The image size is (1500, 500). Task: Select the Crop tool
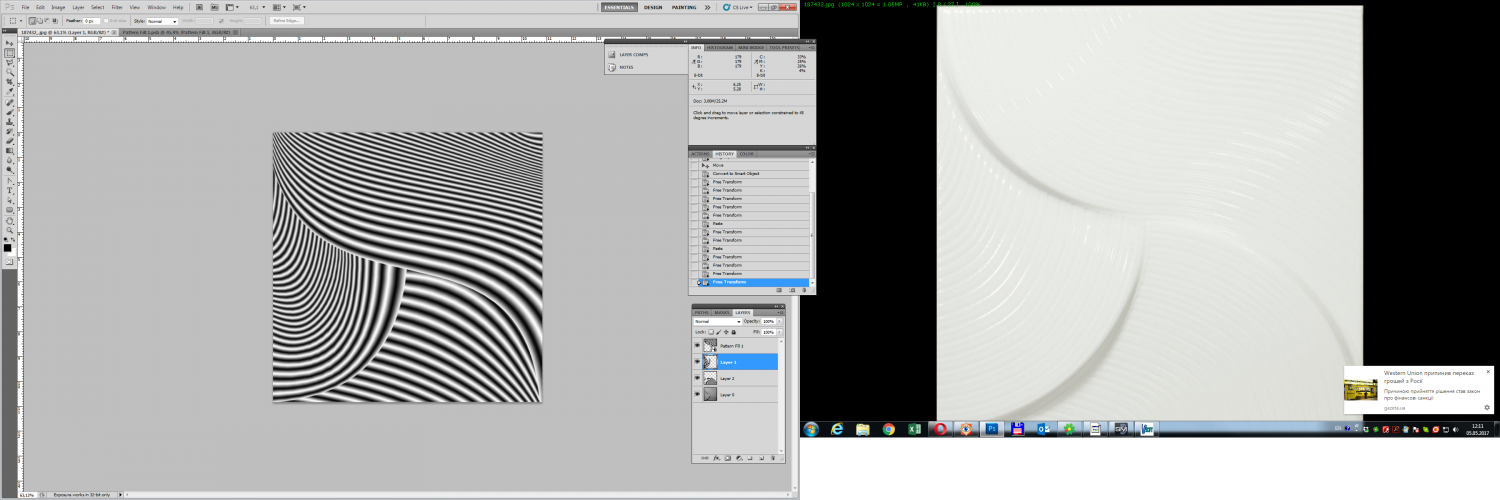[x=10, y=81]
